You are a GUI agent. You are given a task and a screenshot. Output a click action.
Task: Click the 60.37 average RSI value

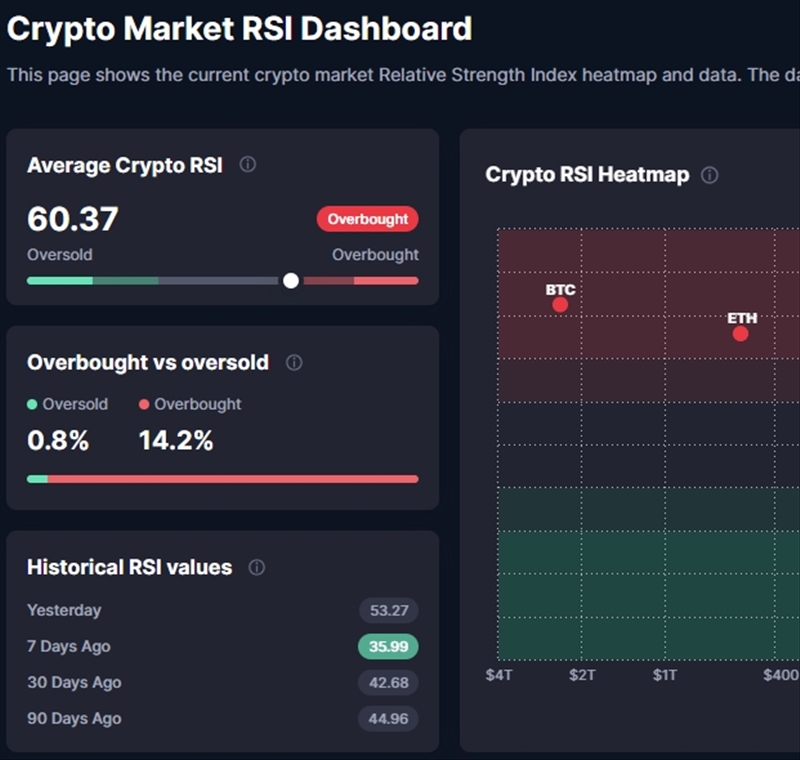pos(72,219)
